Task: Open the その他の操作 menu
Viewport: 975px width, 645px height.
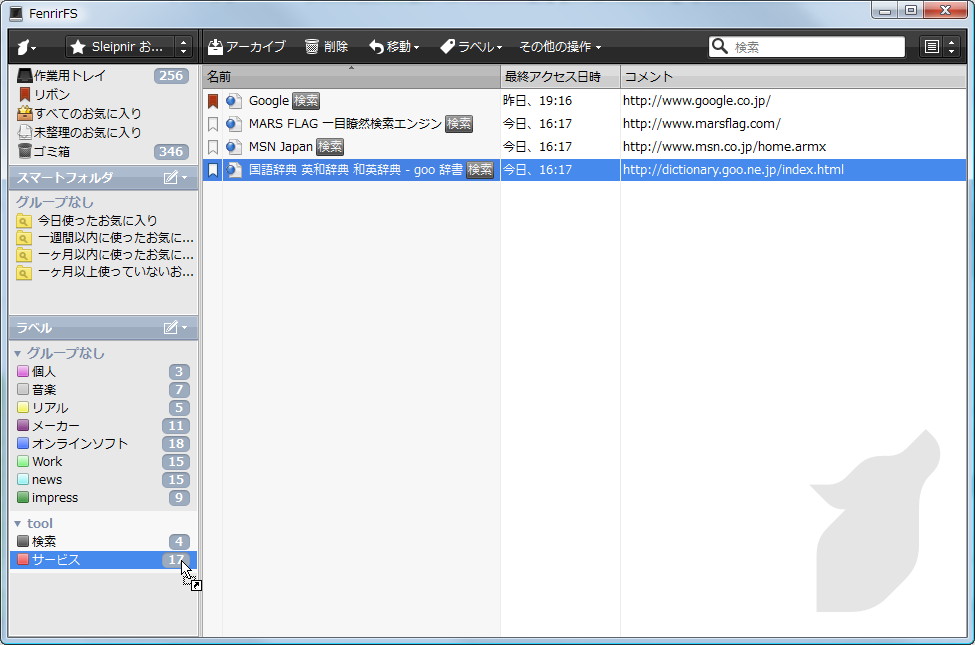Action: pos(560,47)
